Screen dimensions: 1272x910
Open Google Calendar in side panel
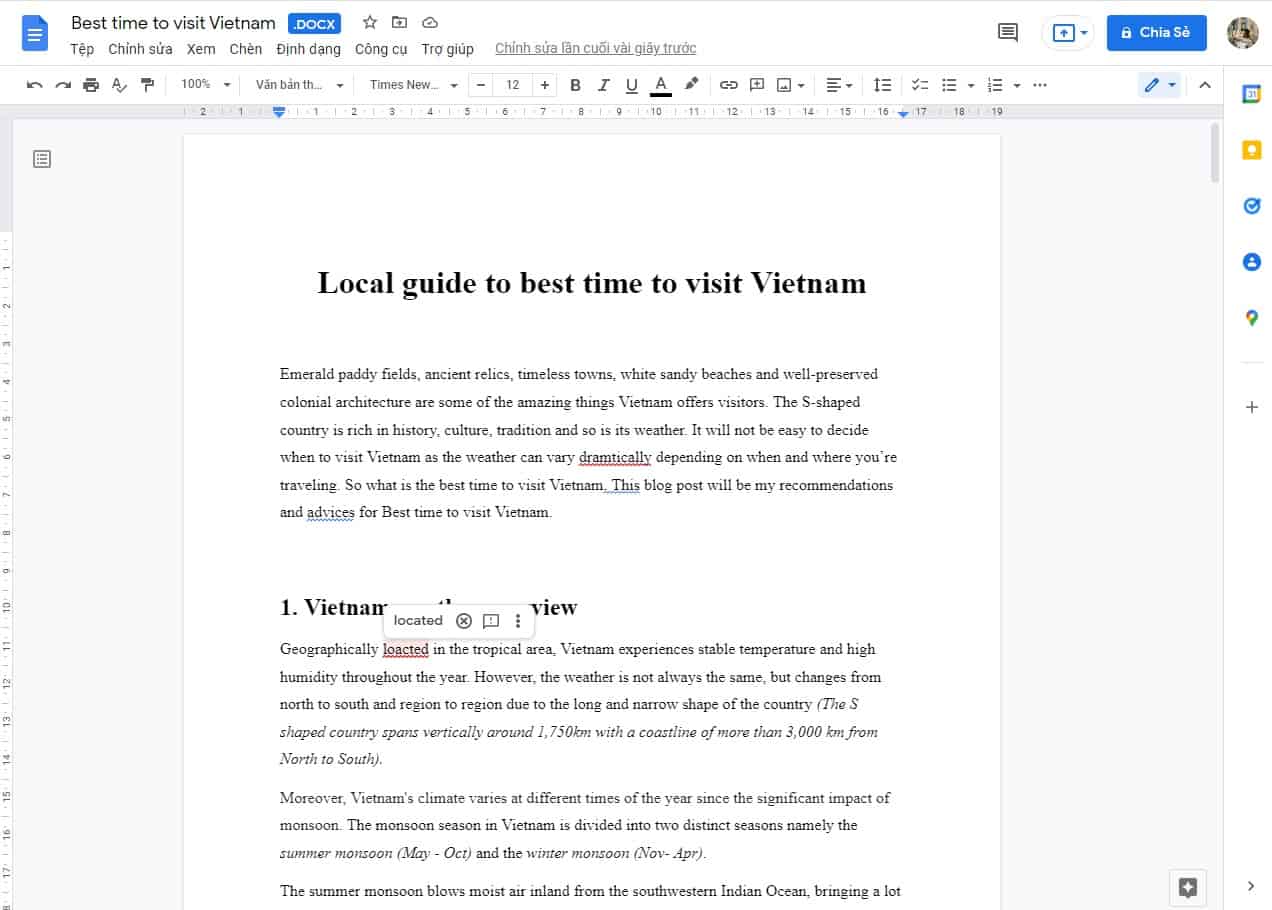pos(1251,94)
